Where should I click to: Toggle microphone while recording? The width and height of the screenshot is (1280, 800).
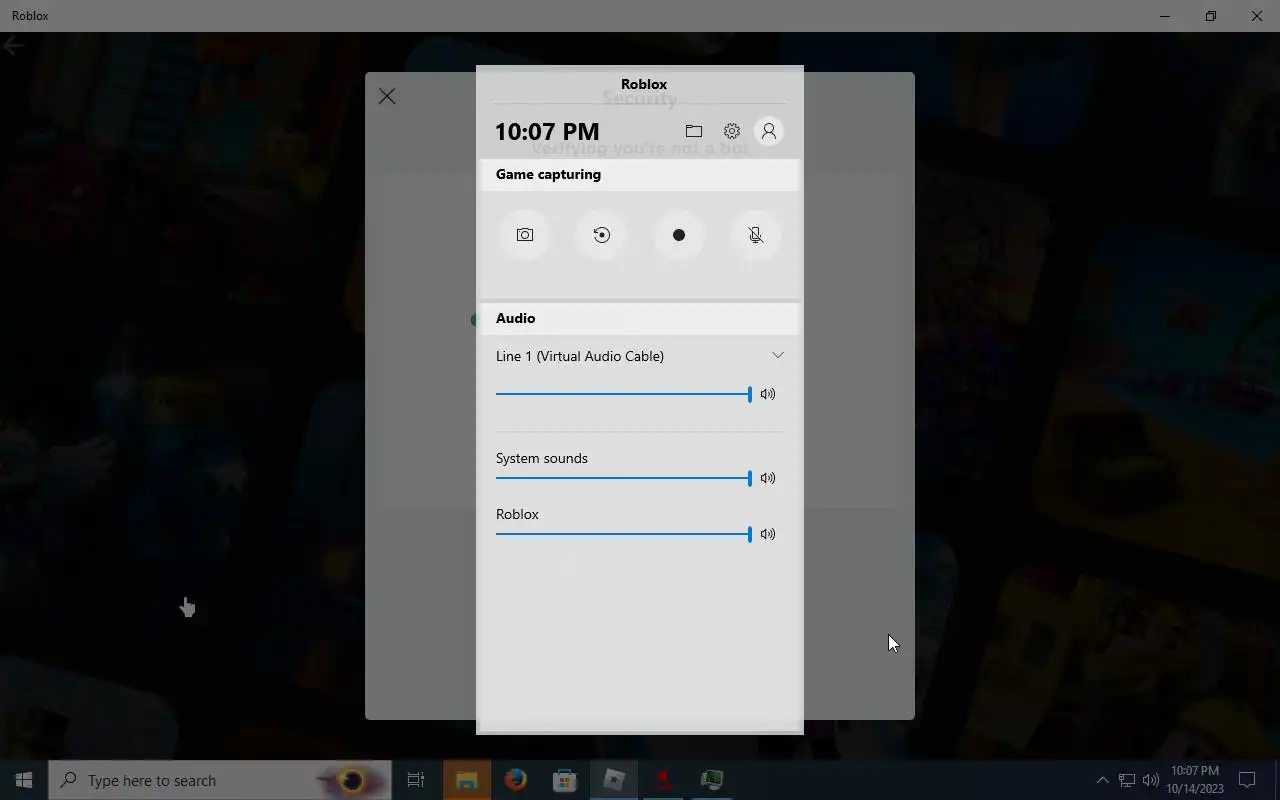pyautogui.click(x=756, y=235)
